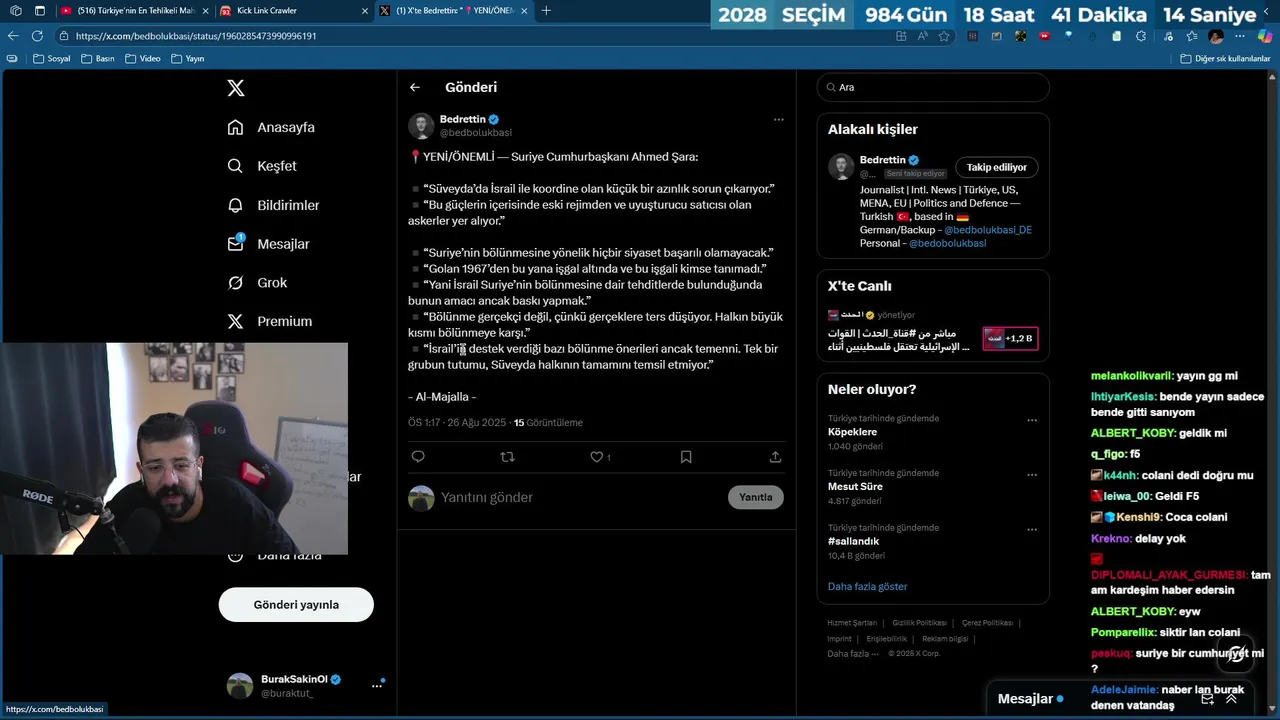
Task: Click the browser back arrow
Action: tap(13, 36)
